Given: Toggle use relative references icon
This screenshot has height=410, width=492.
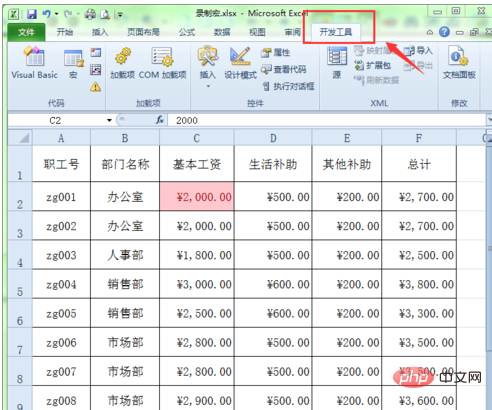Looking at the screenshot, I should [x=96, y=69].
